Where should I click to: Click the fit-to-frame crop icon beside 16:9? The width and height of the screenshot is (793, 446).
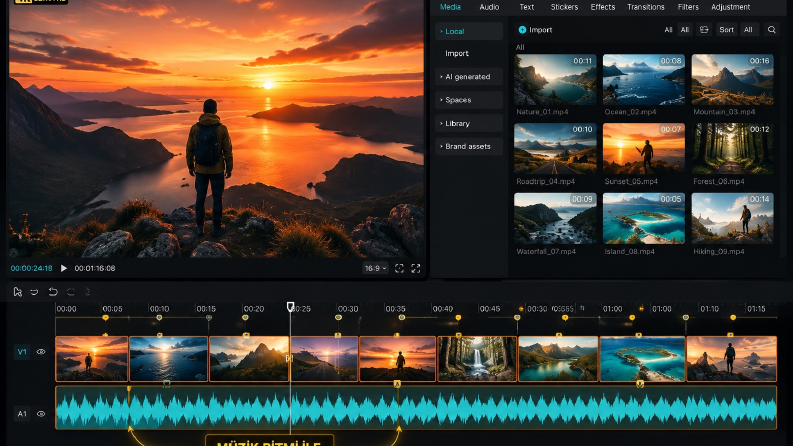pyautogui.click(x=399, y=269)
